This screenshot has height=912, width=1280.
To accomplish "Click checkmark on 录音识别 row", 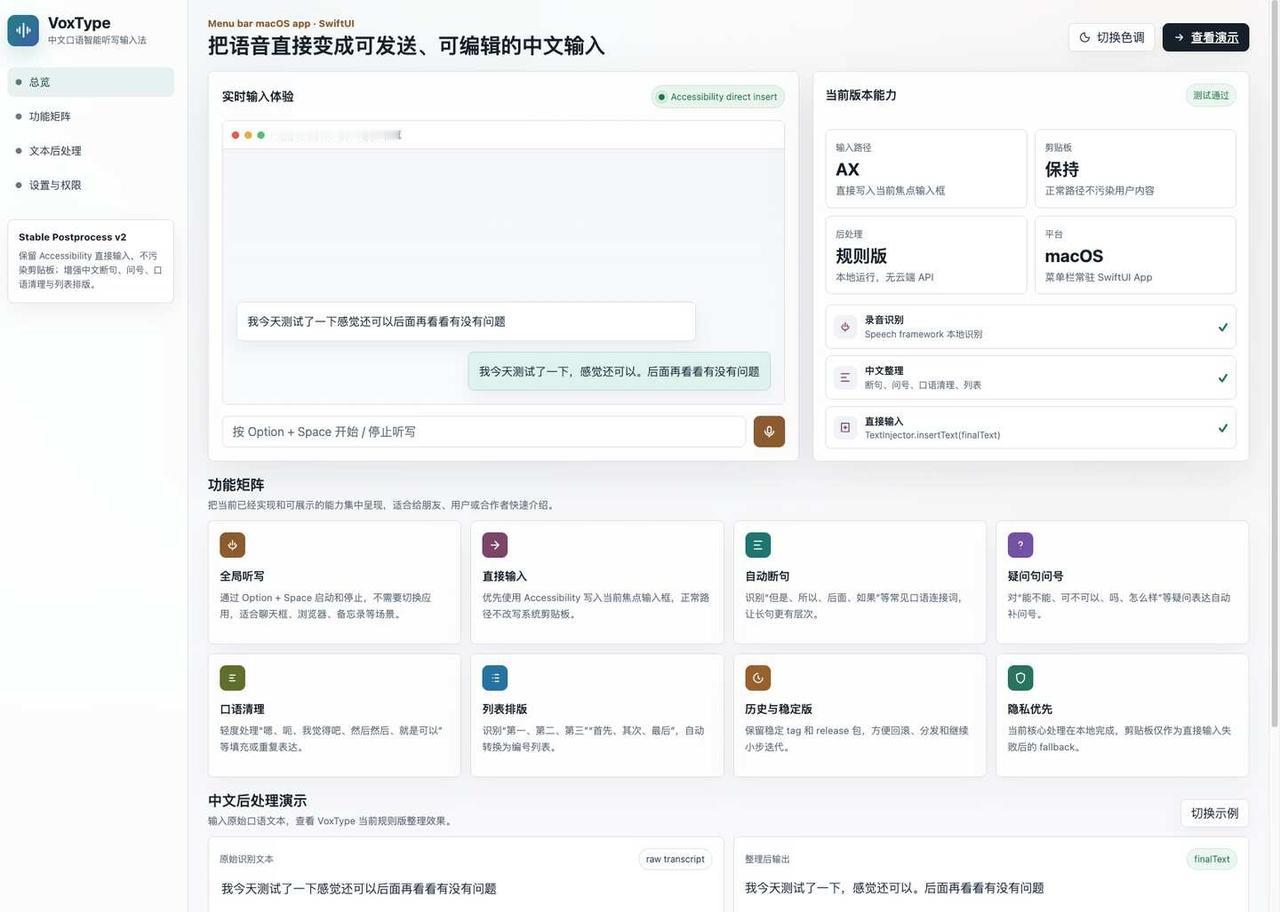I will 1222,327.
